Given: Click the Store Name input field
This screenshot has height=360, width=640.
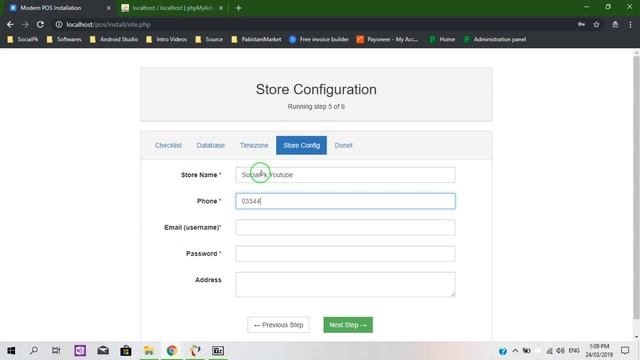Looking at the screenshot, I should point(345,175).
